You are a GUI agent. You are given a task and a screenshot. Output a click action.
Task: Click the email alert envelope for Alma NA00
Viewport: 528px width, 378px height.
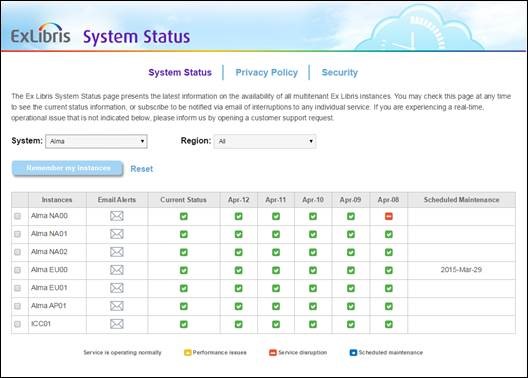tap(117, 216)
